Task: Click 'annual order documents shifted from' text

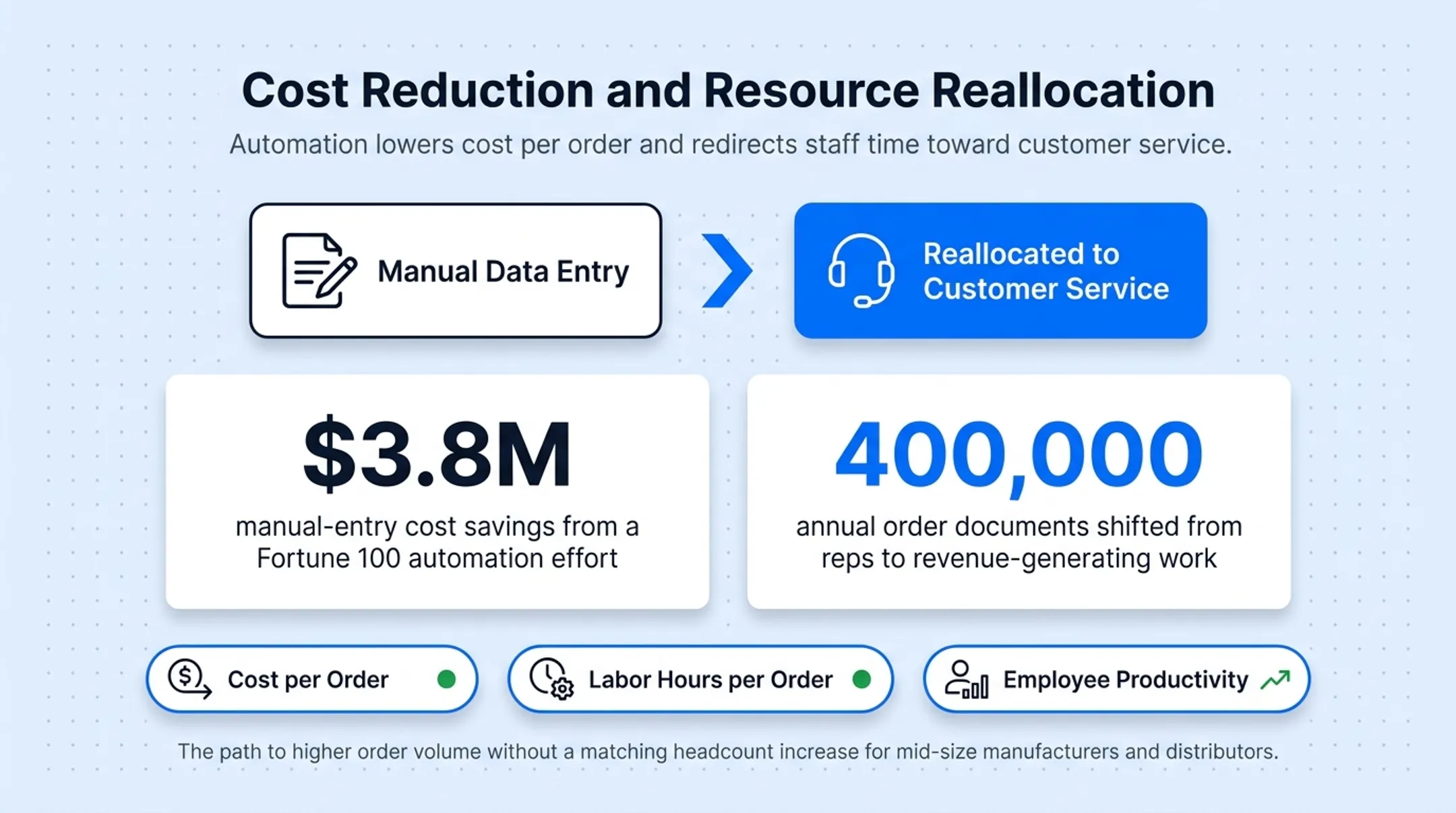Action: pos(1019,526)
